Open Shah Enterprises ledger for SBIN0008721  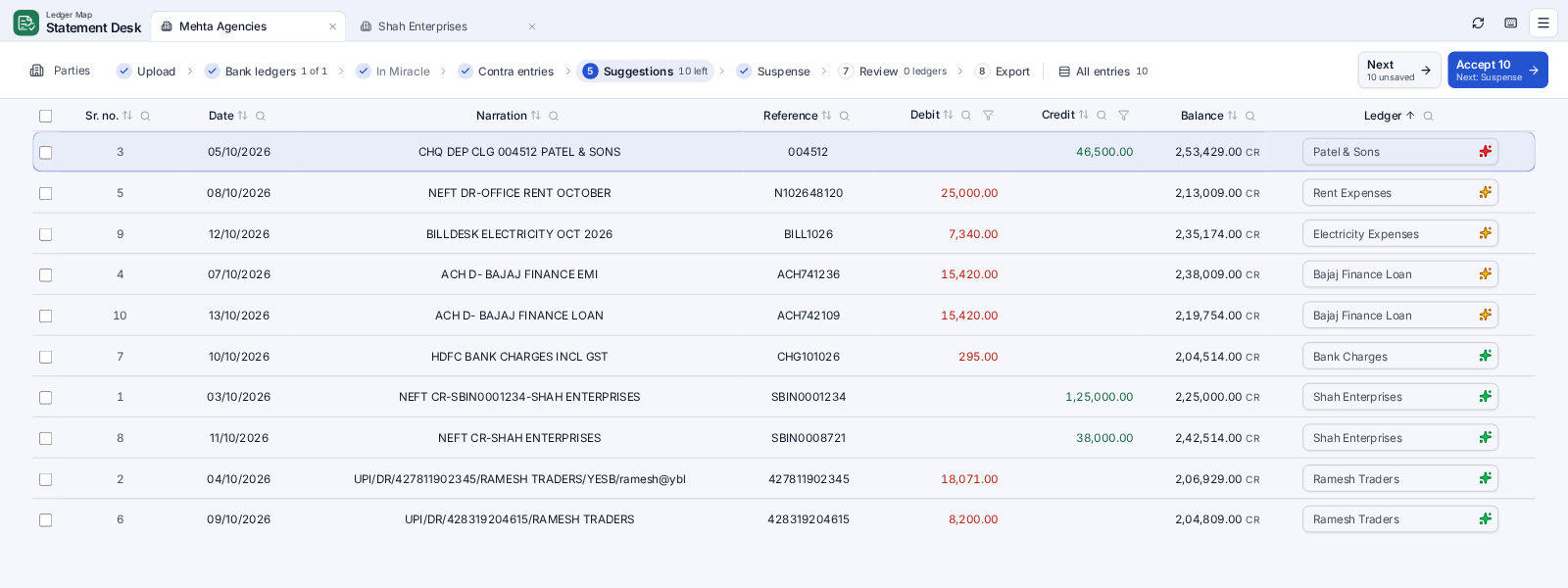coord(1399,438)
